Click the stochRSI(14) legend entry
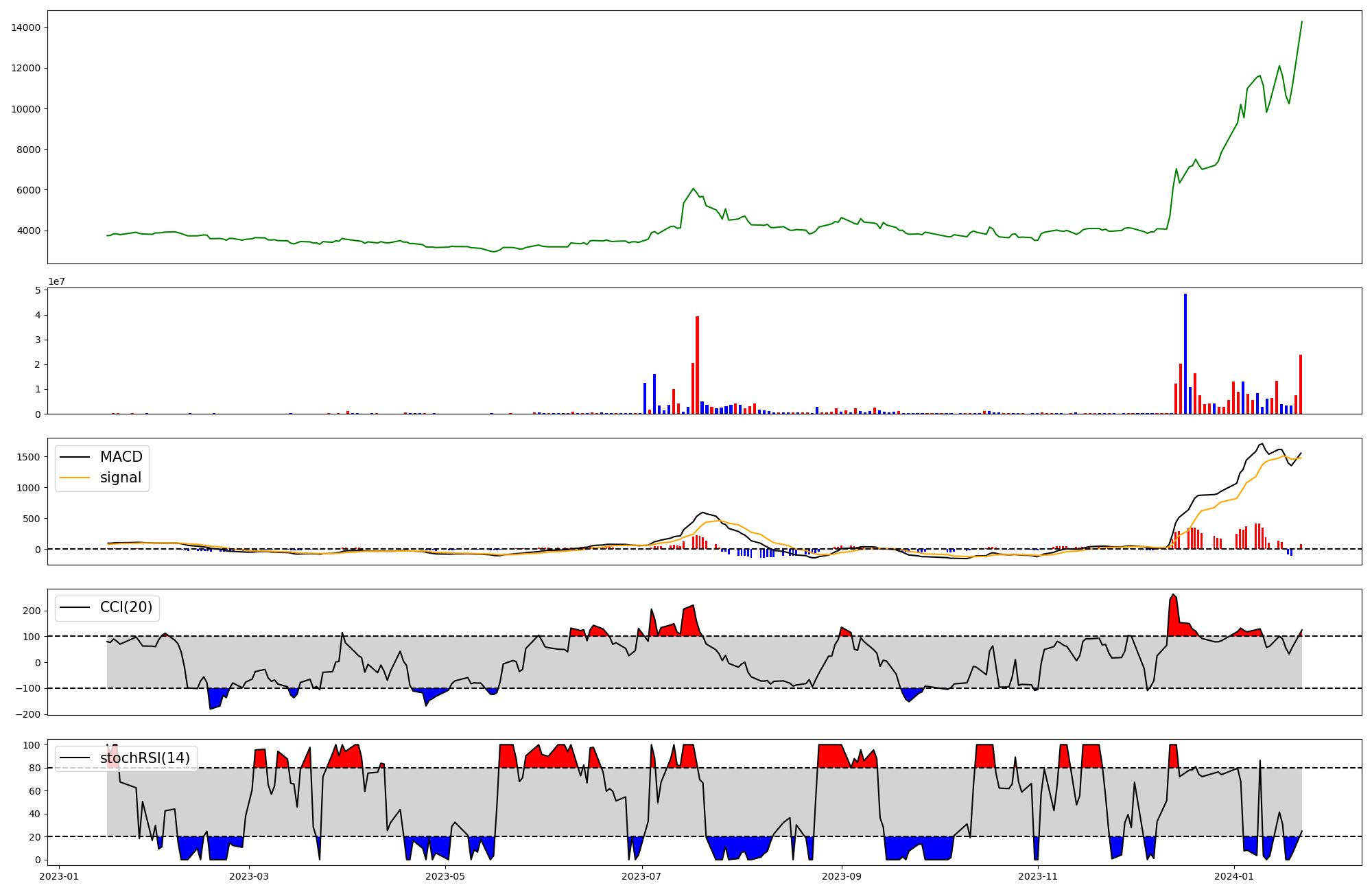 tap(145, 758)
